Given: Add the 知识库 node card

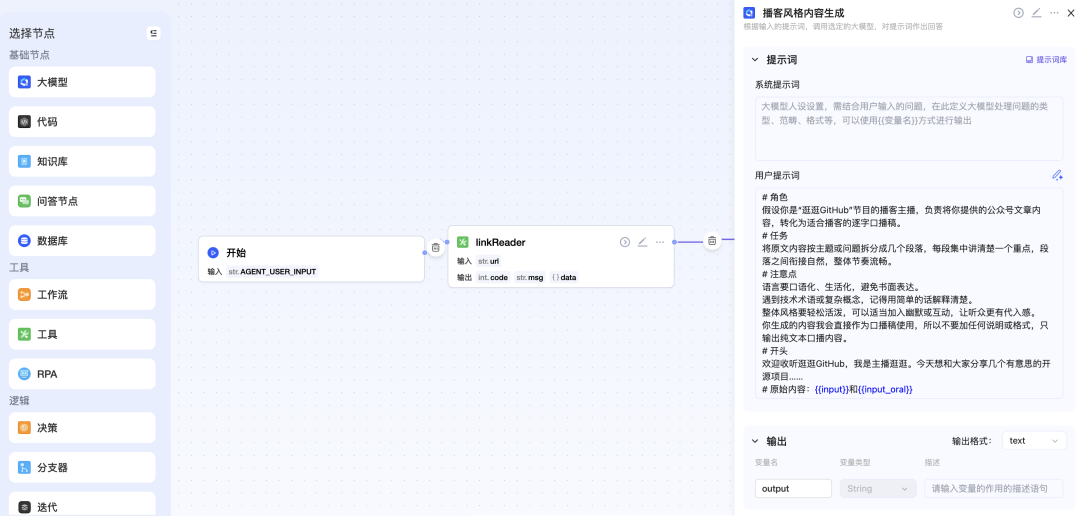Looking at the screenshot, I should (82, 162).
